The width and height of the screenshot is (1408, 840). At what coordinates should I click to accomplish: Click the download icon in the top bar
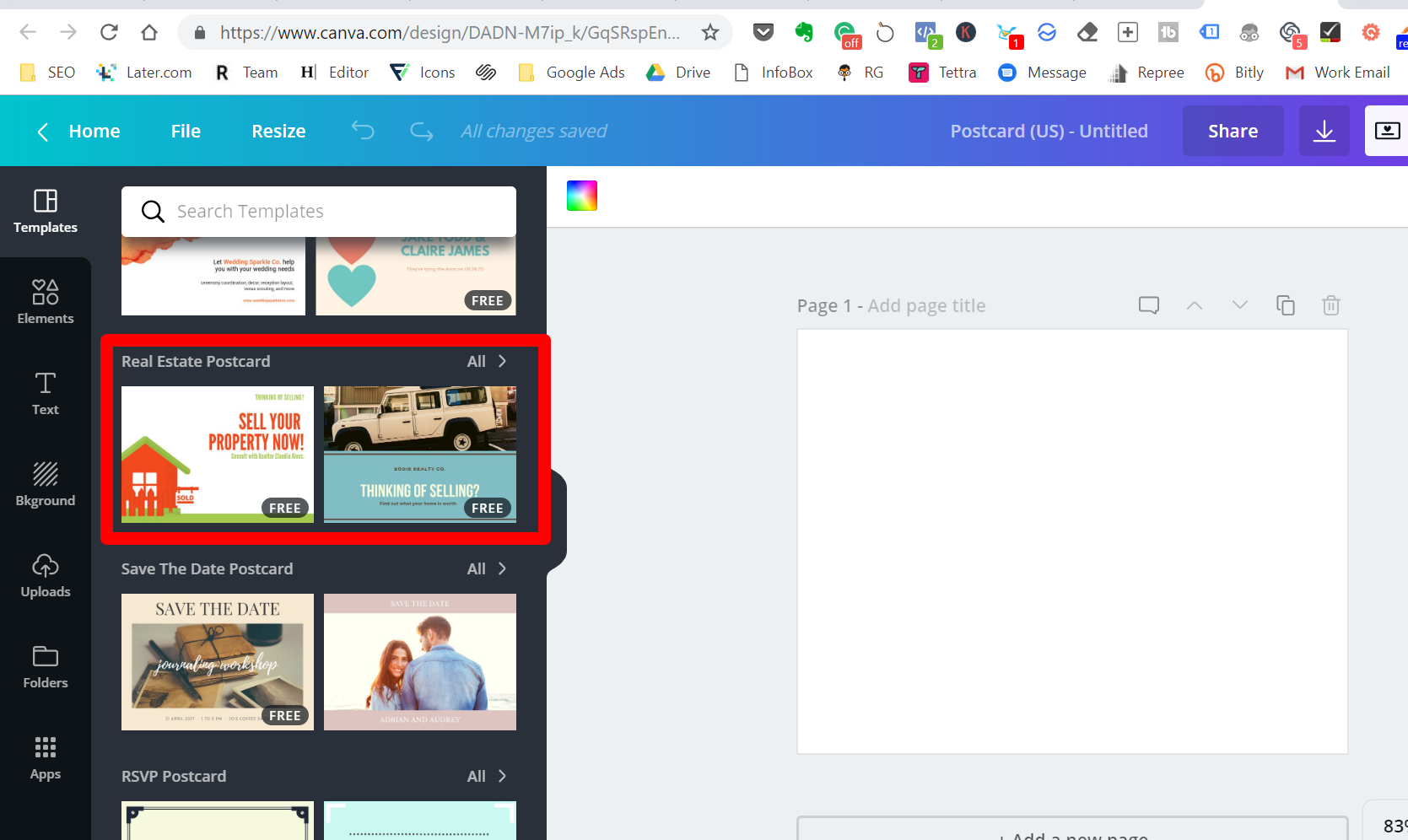coord(1324,131)
